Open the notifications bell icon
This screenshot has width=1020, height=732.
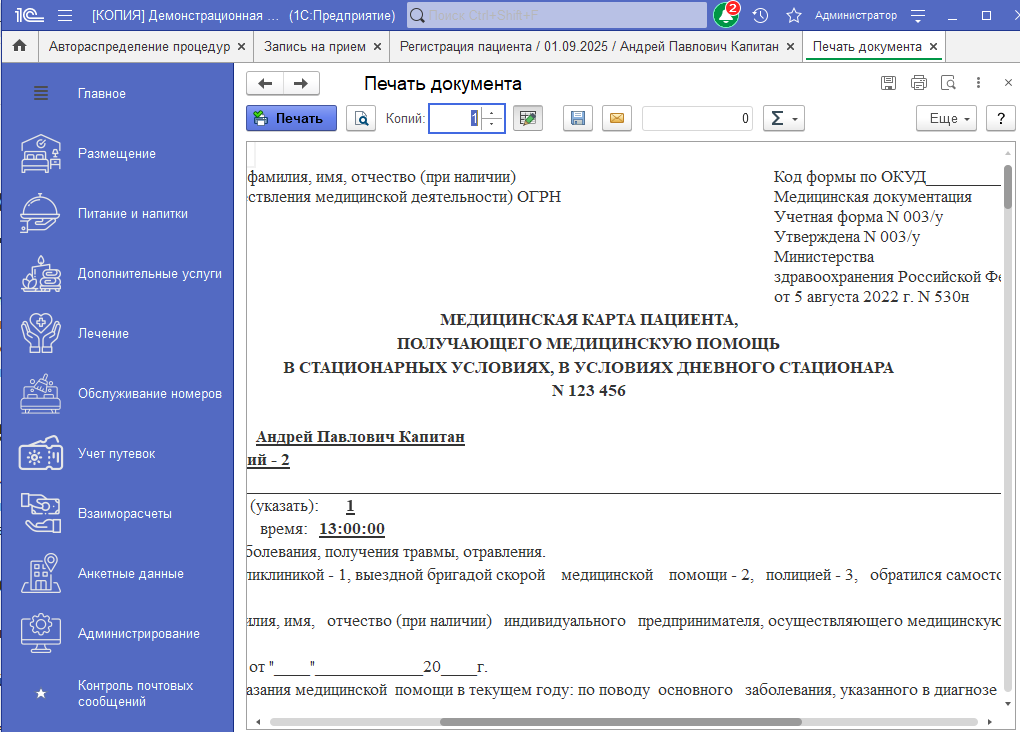click(725, 16)
